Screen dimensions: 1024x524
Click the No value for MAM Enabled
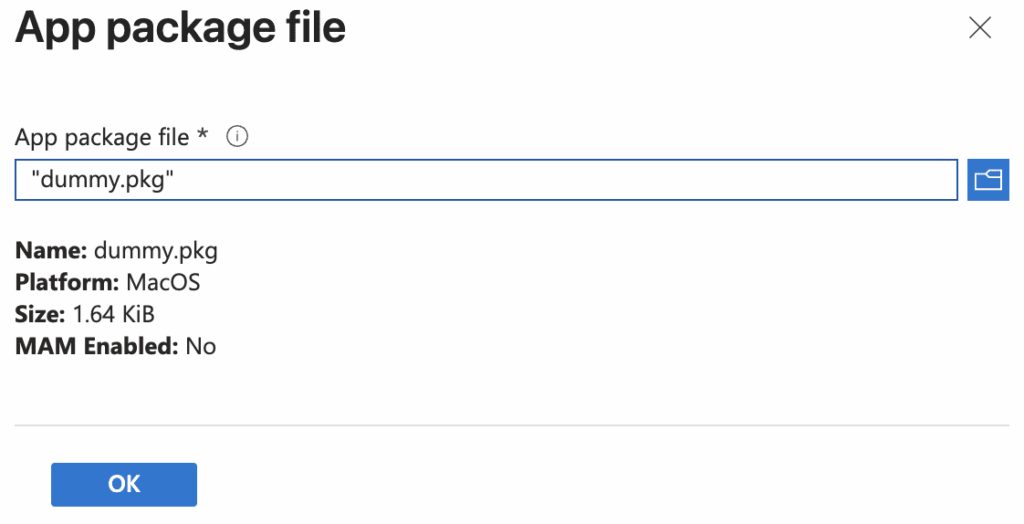[201, 346]
